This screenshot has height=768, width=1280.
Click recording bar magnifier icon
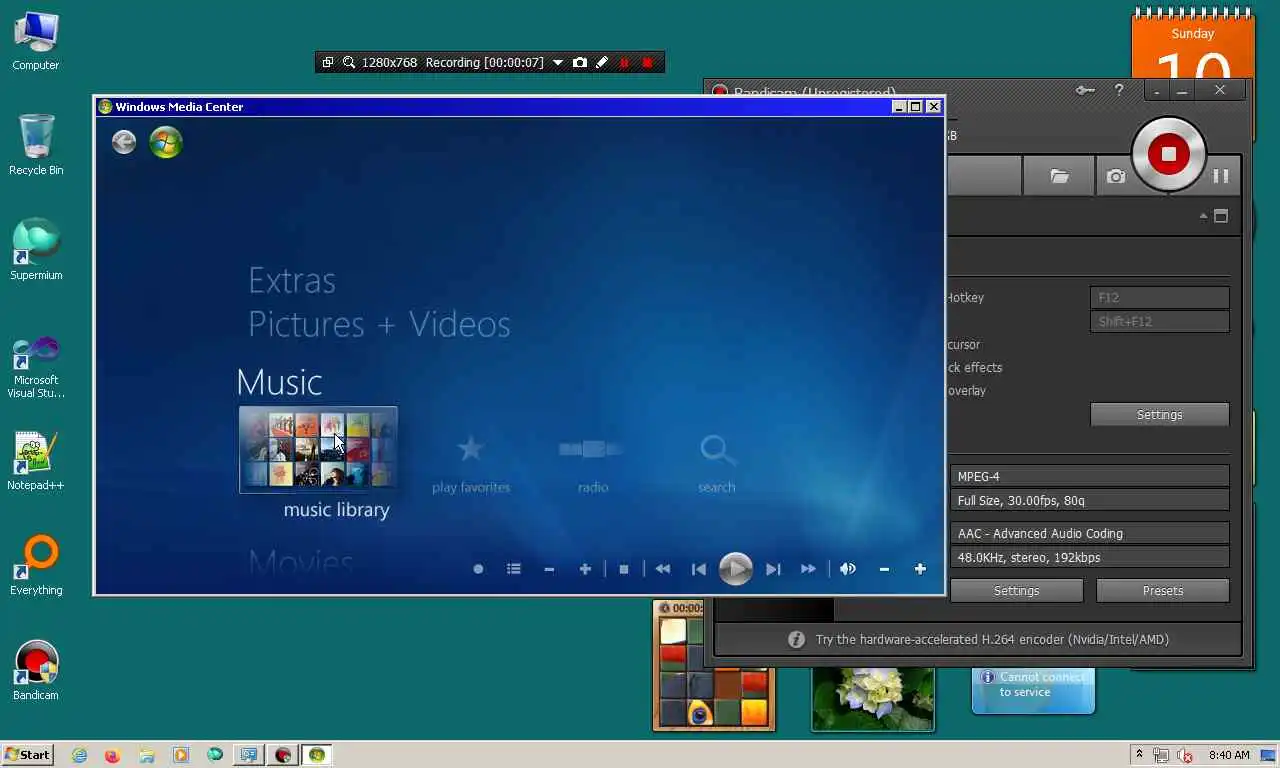tap(349, 63)
